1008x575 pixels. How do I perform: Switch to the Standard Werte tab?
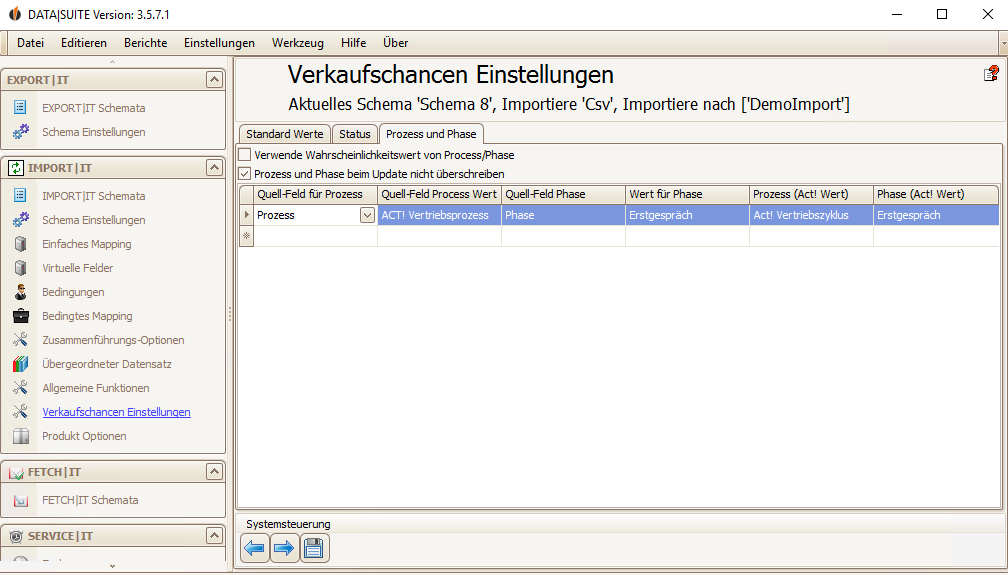285,134
